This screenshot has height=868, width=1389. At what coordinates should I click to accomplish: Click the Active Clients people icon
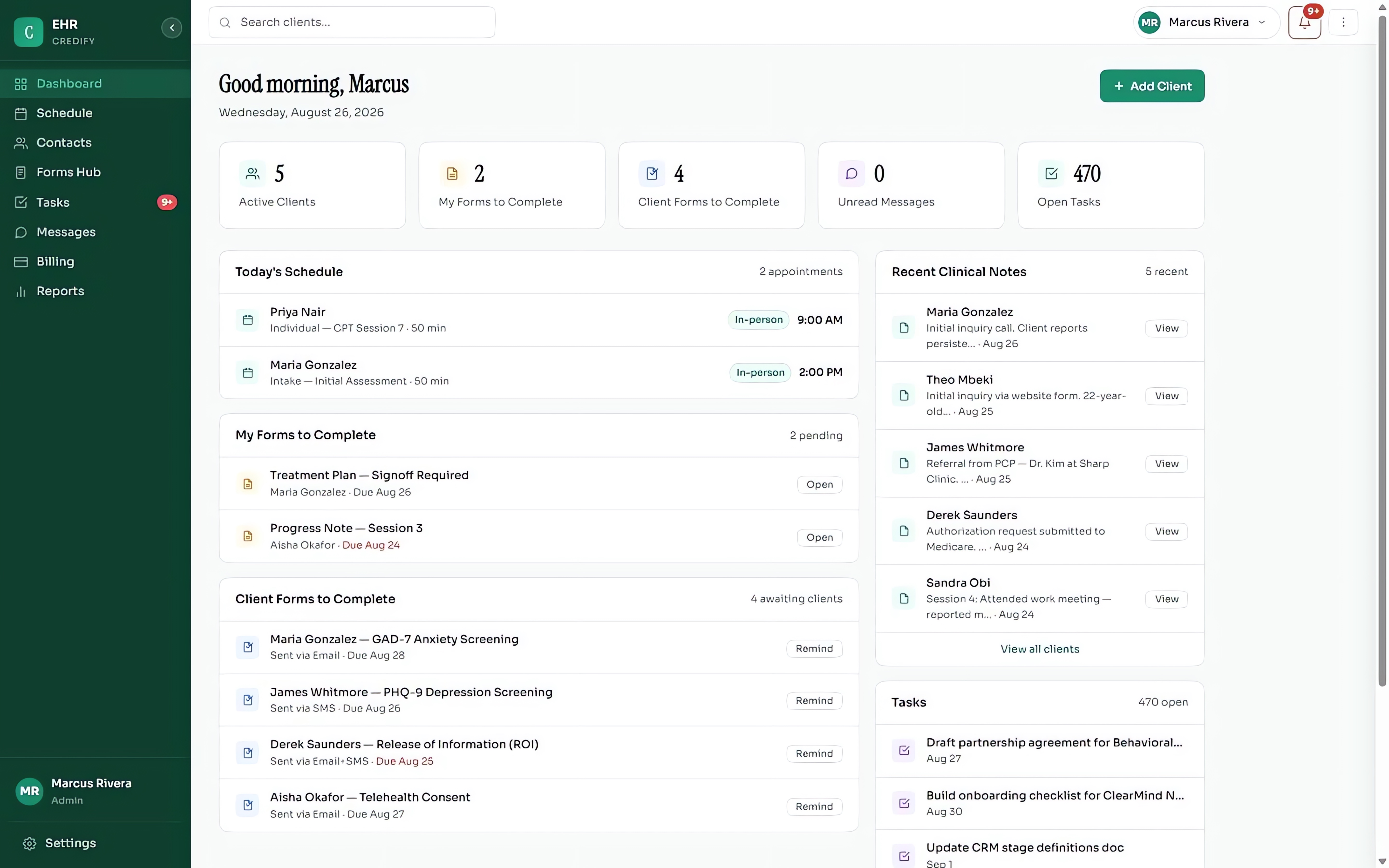coord(252,173)
